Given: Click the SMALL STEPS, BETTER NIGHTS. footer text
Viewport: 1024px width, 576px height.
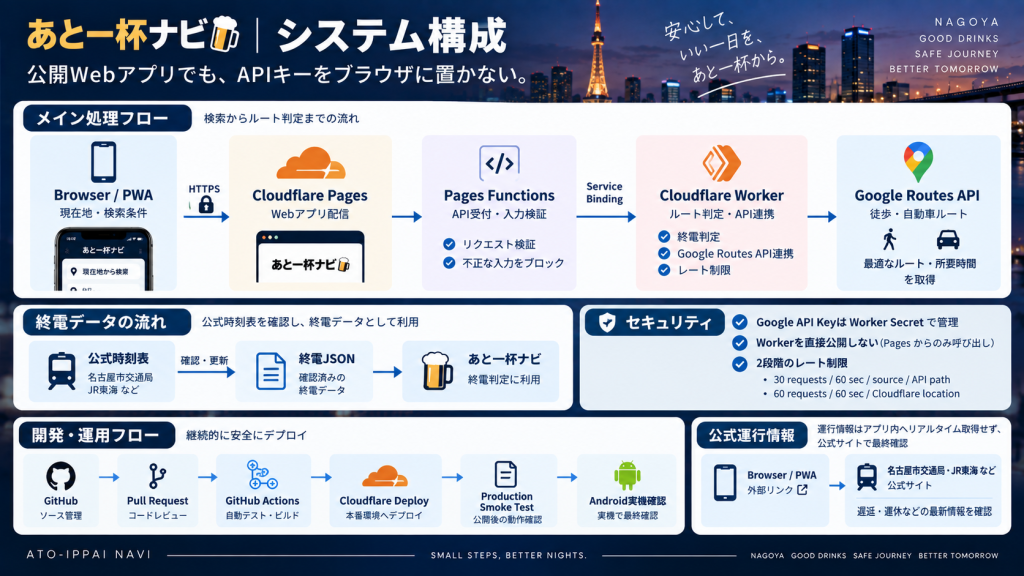Looking at the screenshot, I should coord(509,555).
